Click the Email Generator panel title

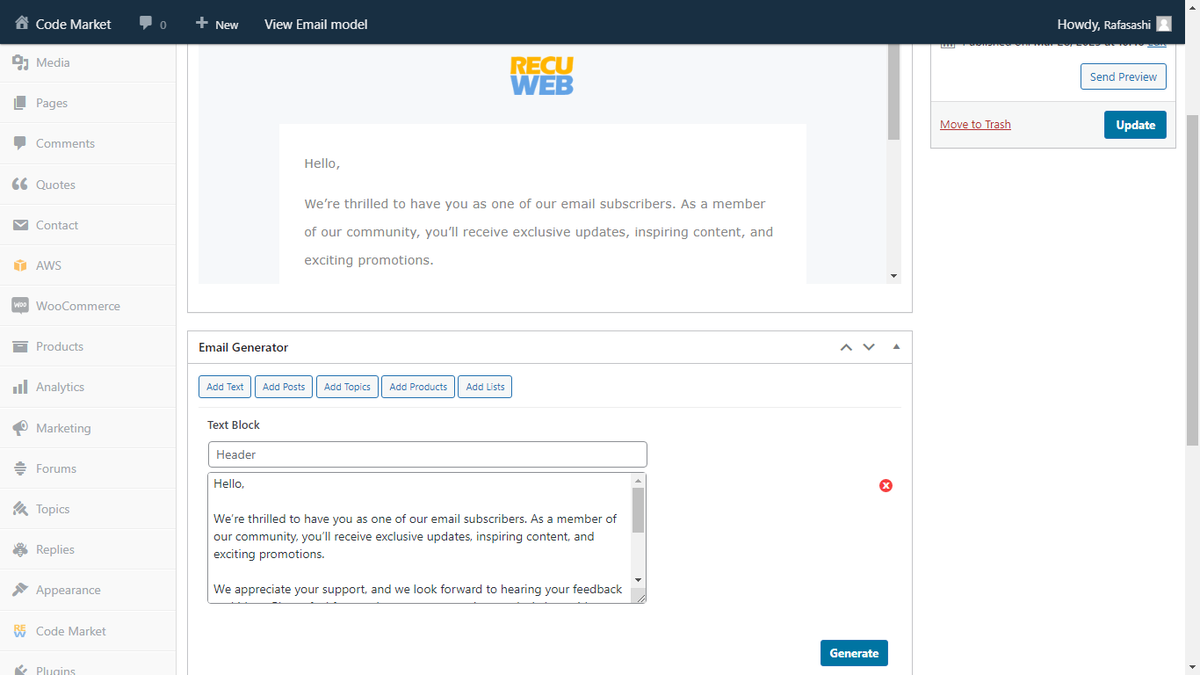tap(243, 347)
